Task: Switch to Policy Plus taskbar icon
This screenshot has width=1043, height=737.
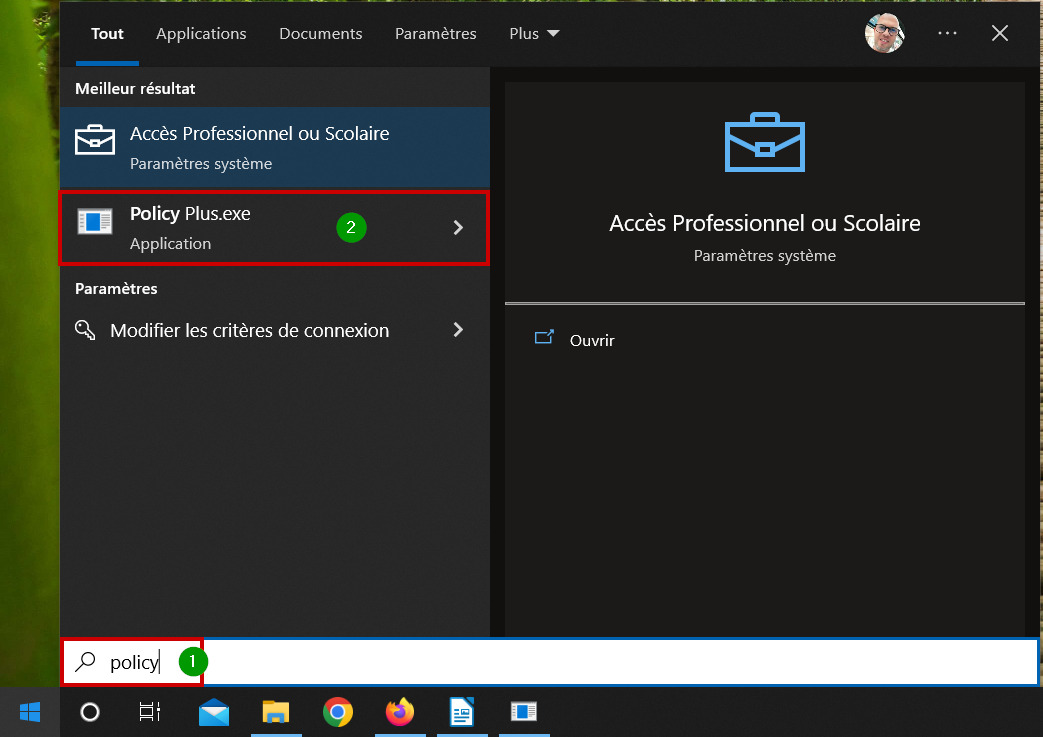Action: 523,712
